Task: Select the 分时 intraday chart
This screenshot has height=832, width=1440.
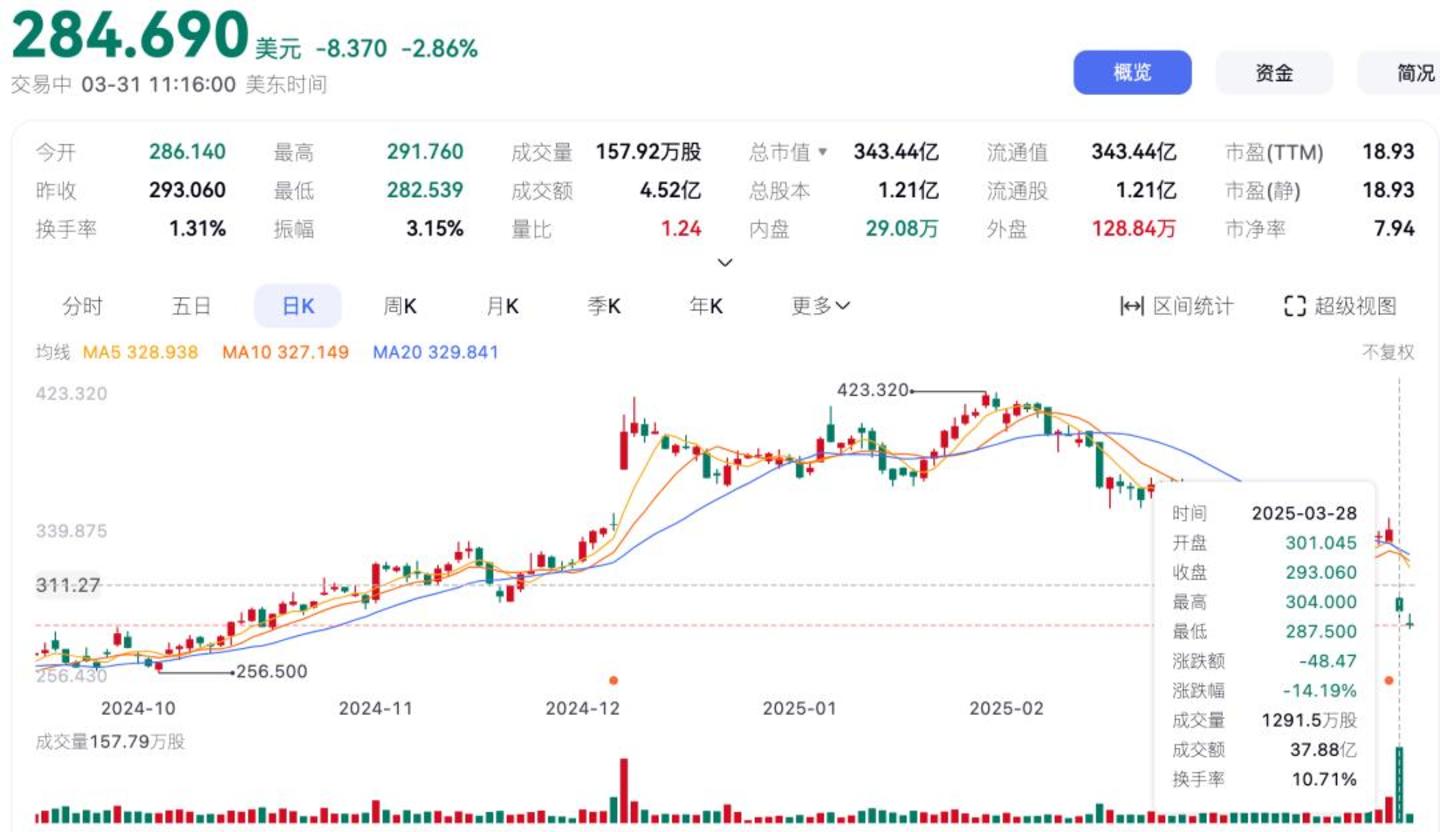Action: coord(82,306)
